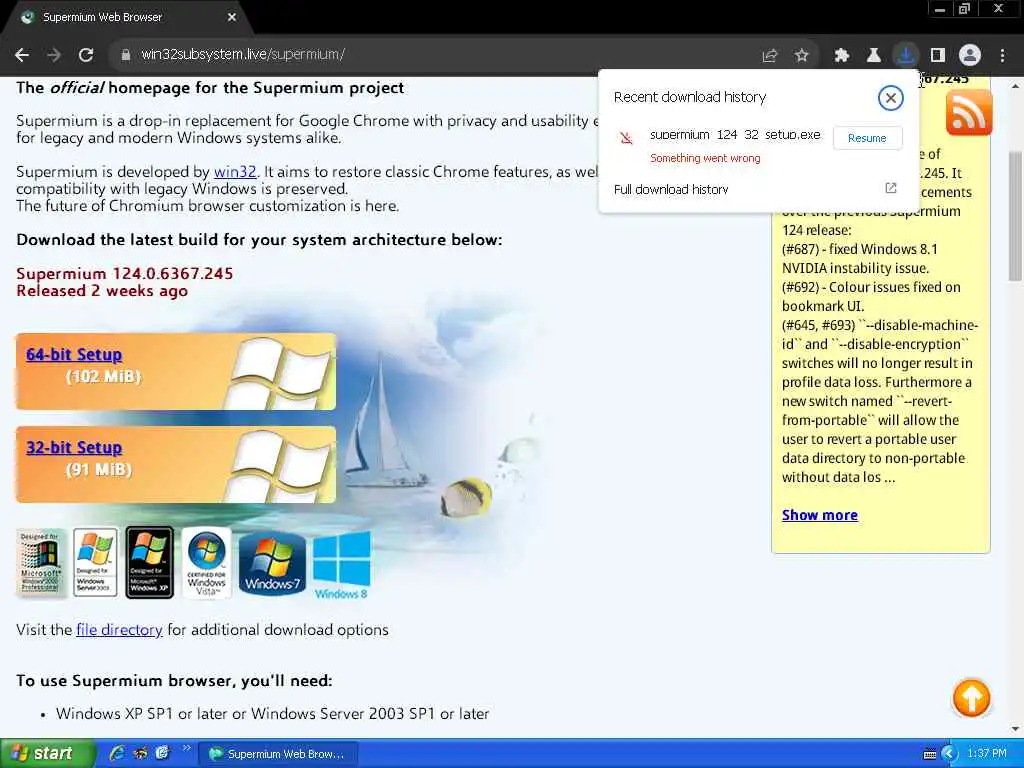Viewport: 1024px width, 768px height.
Task: Click Show more in release notes
Action: [820, 515]
